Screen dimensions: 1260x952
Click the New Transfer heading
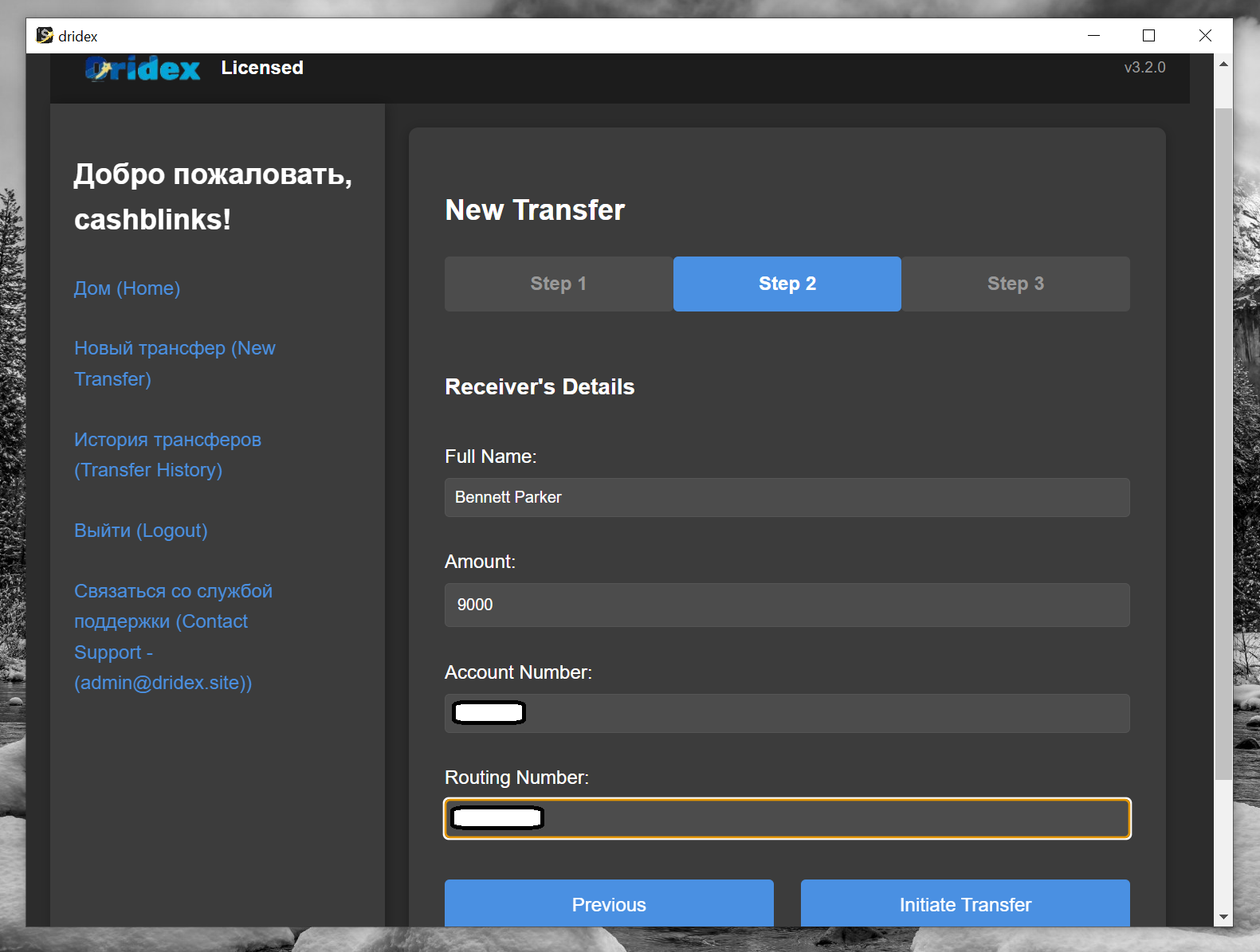click(x=535, y=210)
